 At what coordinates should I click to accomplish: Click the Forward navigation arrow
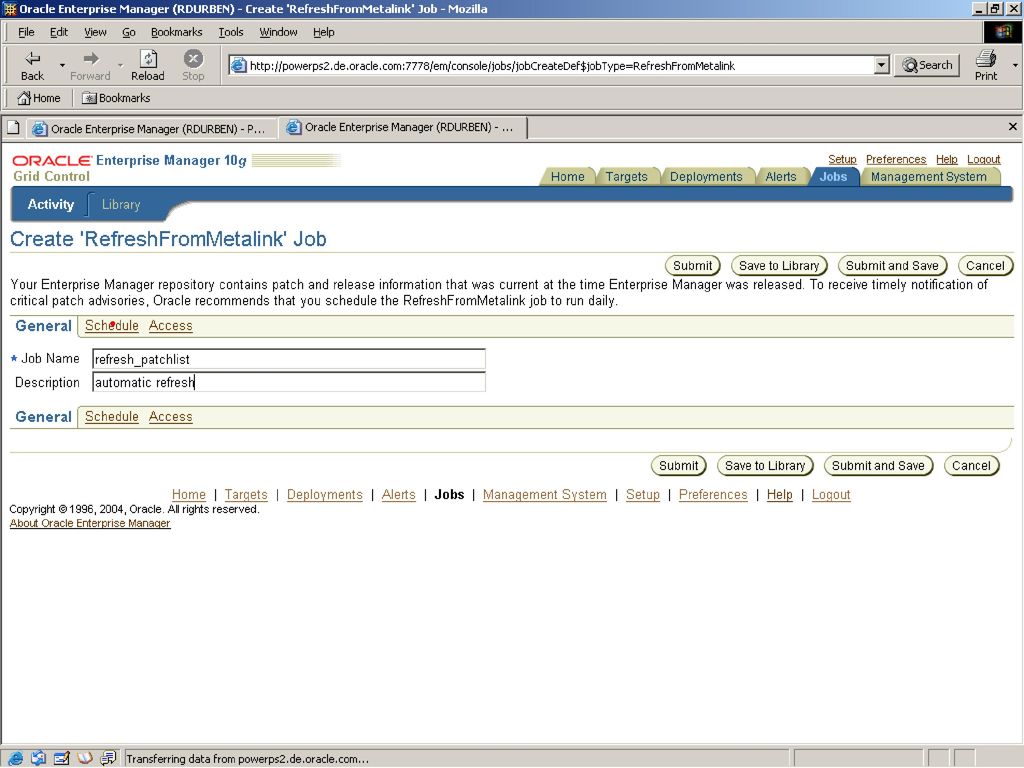coord(90,66)
